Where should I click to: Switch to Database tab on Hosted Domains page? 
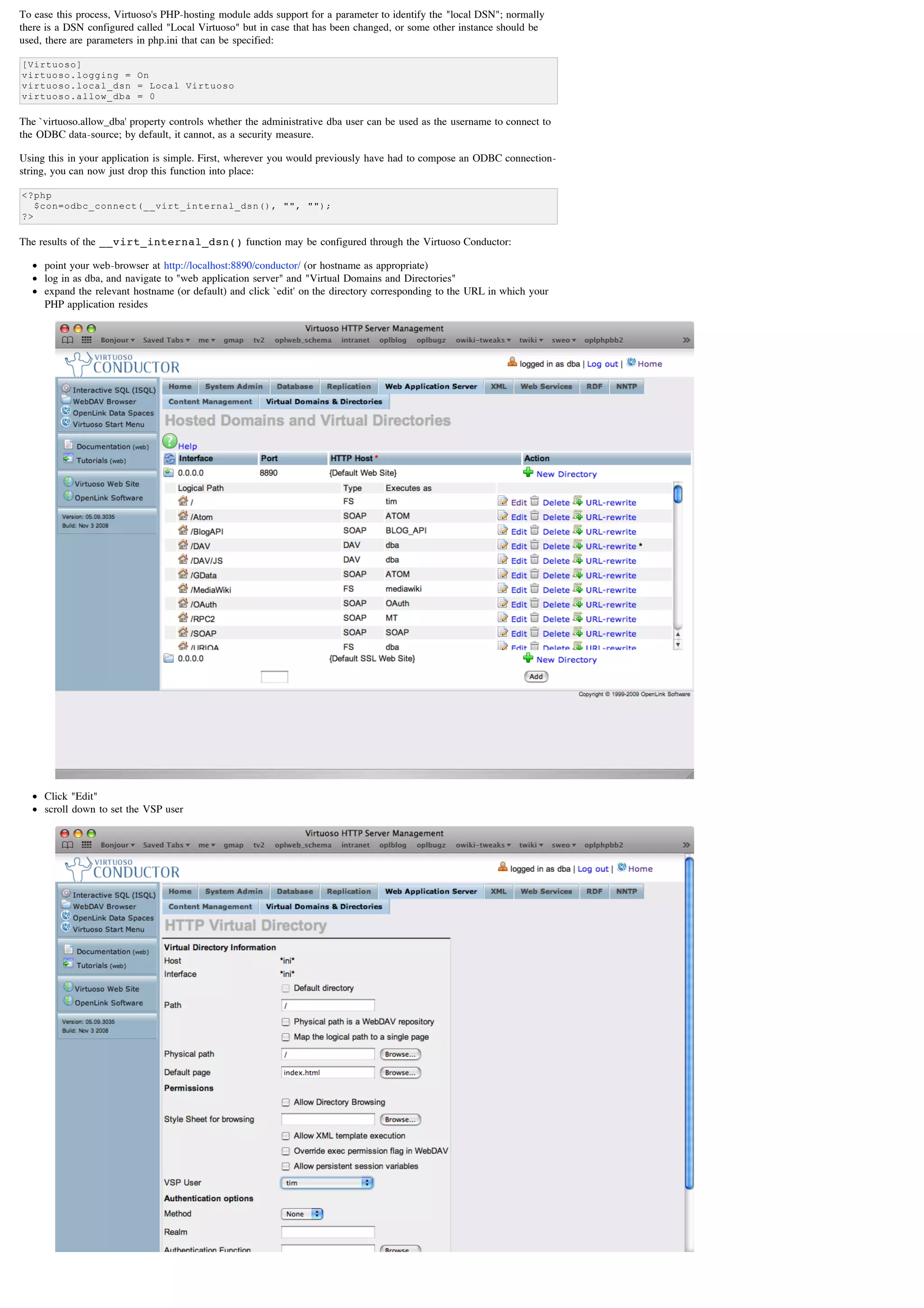click(295, 386)
